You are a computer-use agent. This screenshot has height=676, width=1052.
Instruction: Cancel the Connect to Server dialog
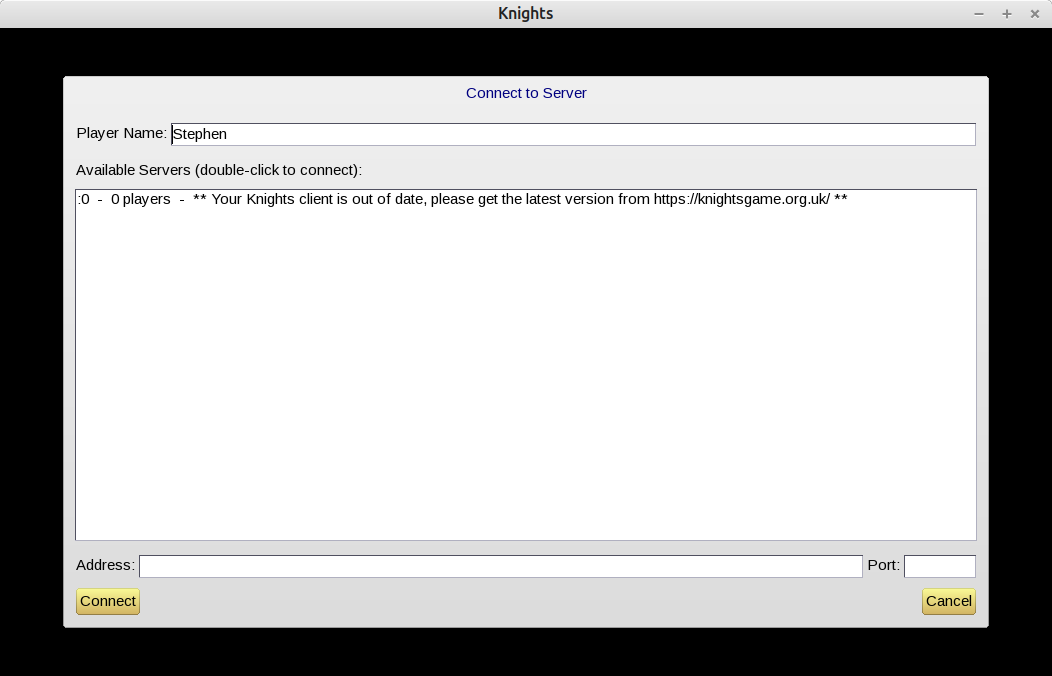point(949,602)
